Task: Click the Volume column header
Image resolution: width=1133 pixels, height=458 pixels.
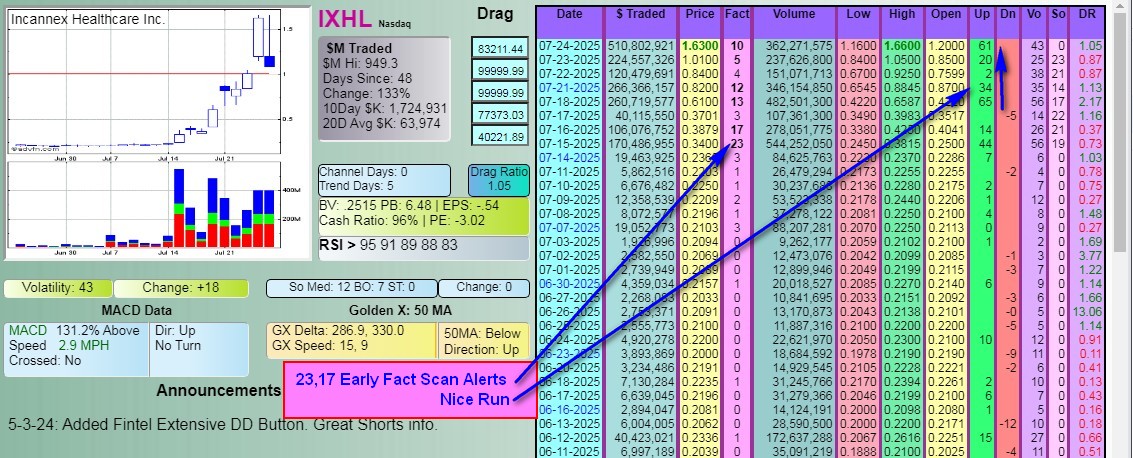Action: tap(794, 15)
